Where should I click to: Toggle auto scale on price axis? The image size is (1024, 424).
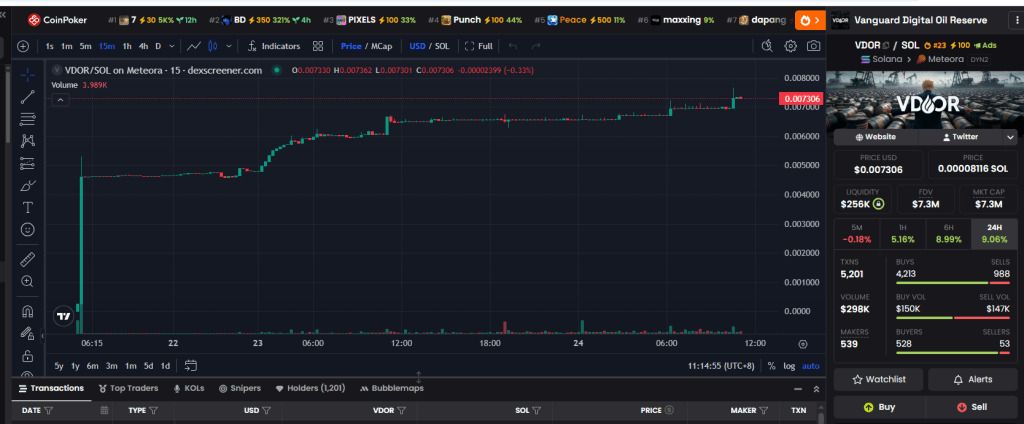click(x=810, y=366)
